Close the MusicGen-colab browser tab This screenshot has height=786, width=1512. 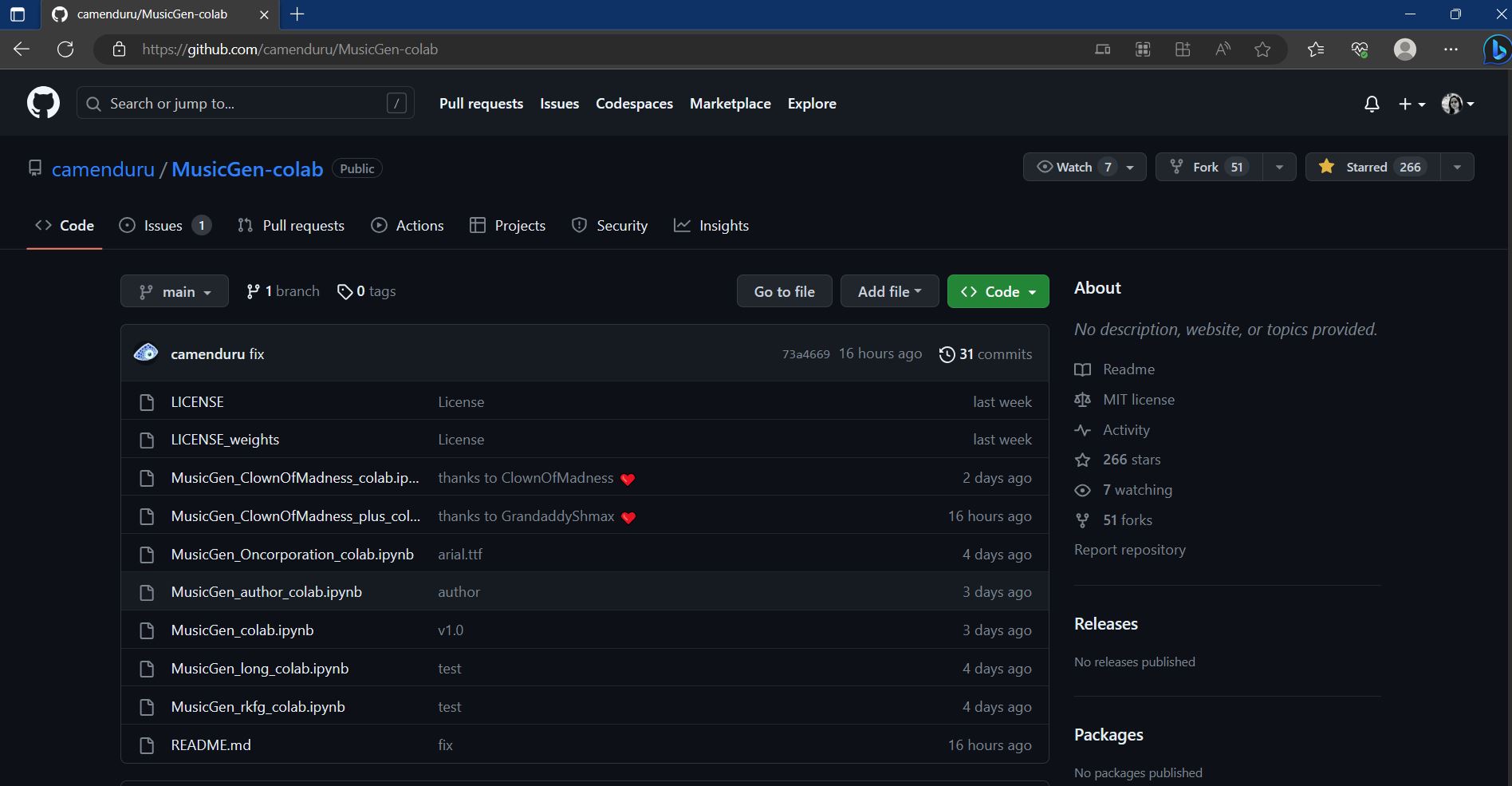pyautogui.click(x=265, y=14)
